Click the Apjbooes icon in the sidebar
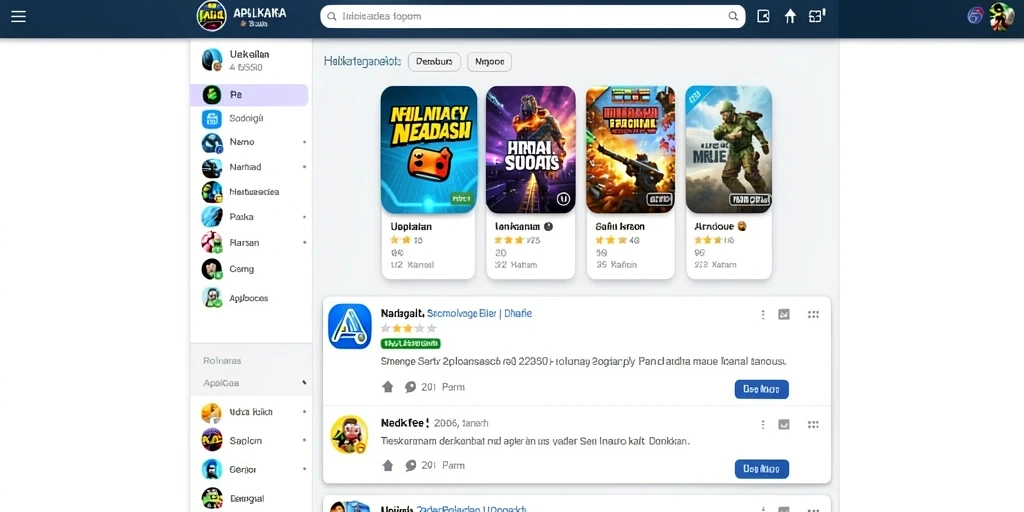 click(212, 298)
